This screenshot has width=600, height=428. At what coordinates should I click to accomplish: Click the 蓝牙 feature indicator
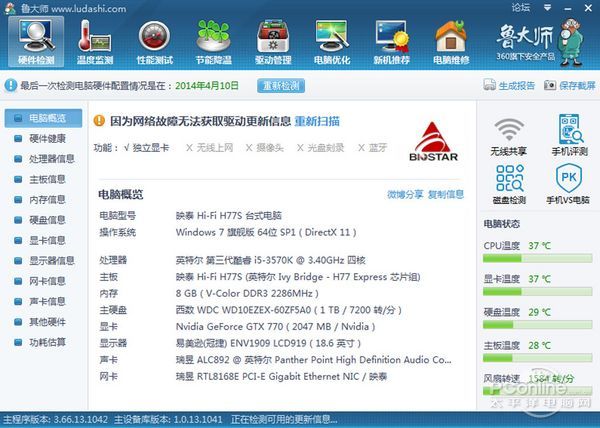(372, 148)
